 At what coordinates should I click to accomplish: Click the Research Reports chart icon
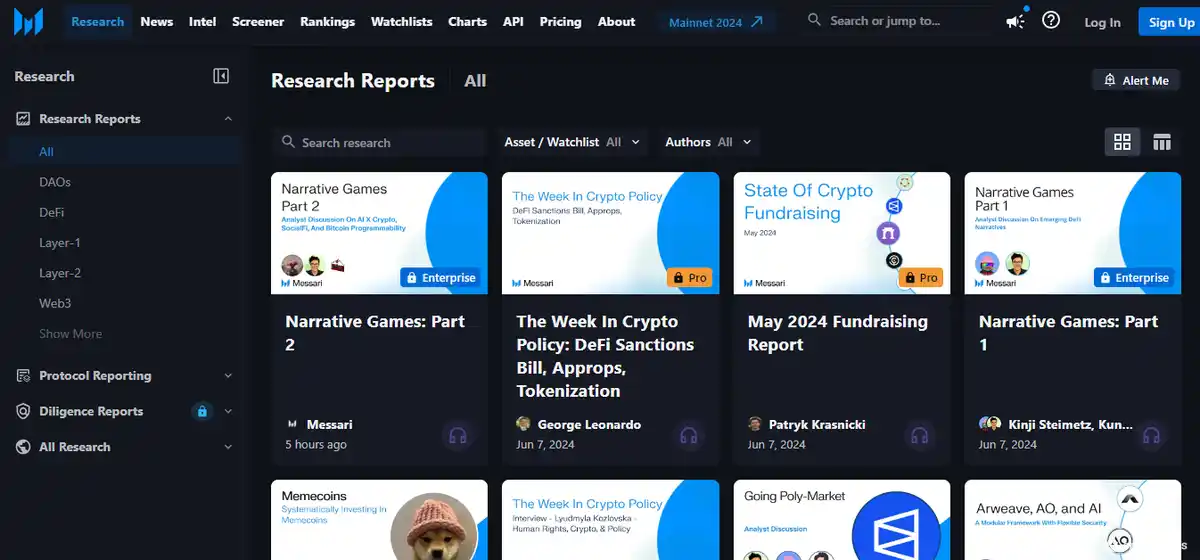click(x=23, y=119)
